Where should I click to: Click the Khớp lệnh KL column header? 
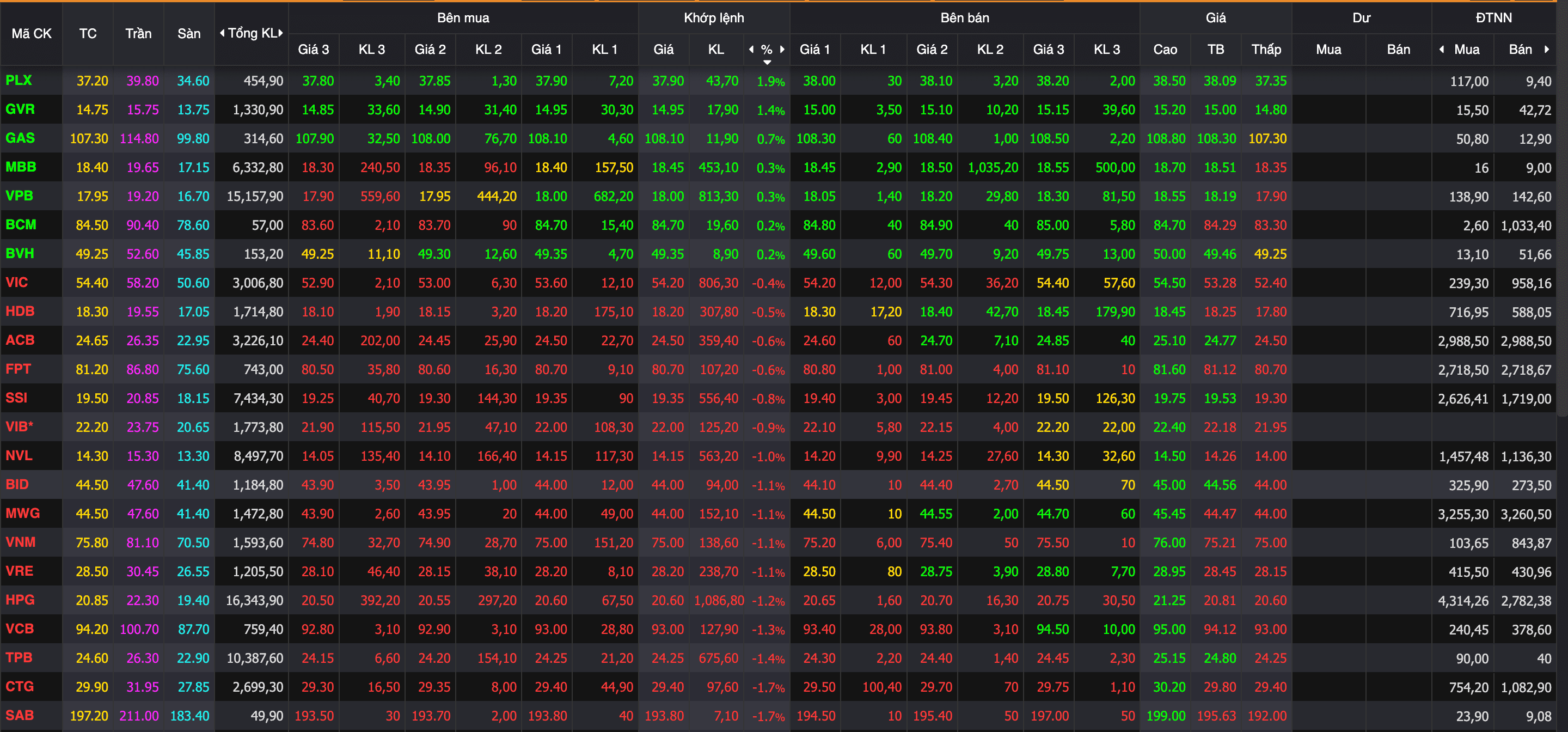[x=716, y=50]
